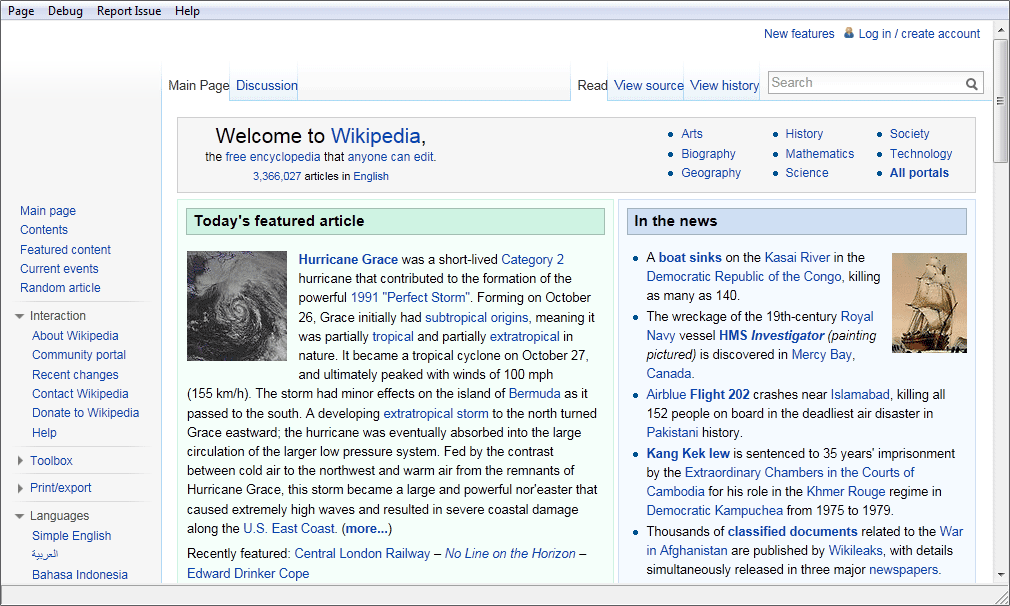Open the Biography portal link
The height and width of the screenshot is (606, 1010).
click(x=709, y=154)
